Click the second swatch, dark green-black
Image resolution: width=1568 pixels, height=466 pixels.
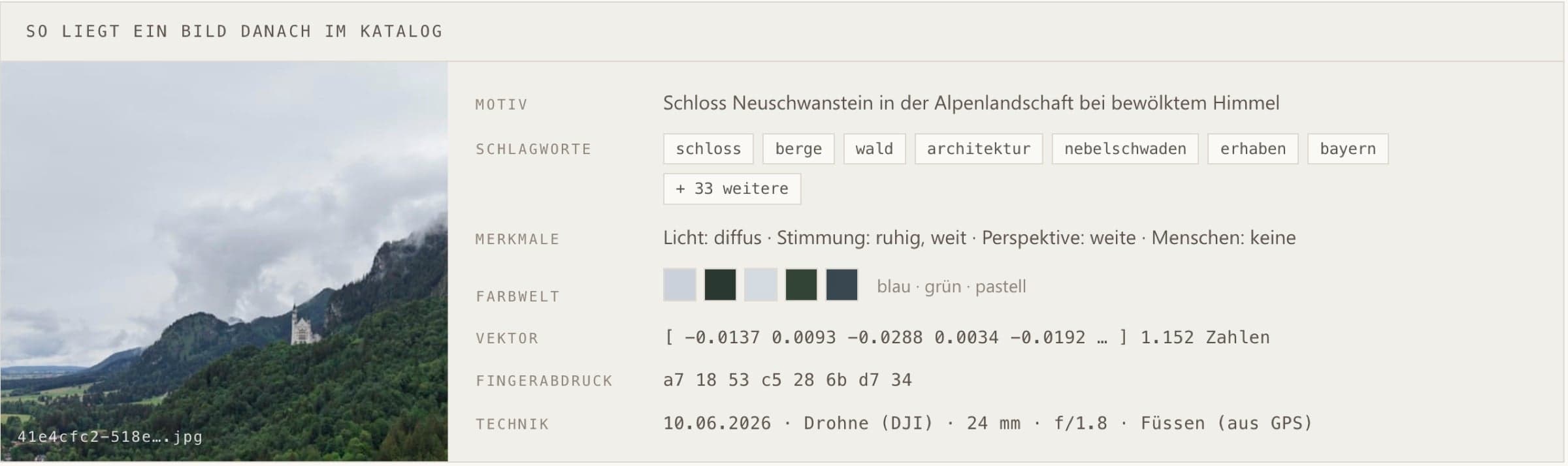click(720, 285)
